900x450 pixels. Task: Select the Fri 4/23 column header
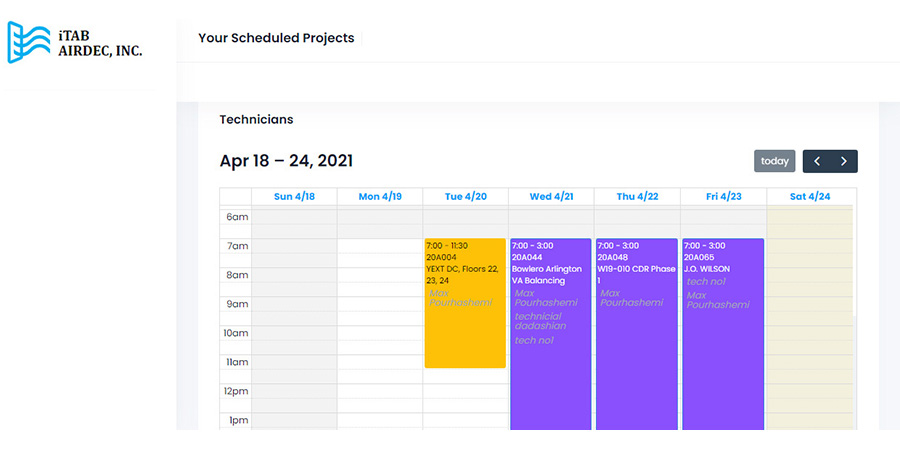pos(724,197)
